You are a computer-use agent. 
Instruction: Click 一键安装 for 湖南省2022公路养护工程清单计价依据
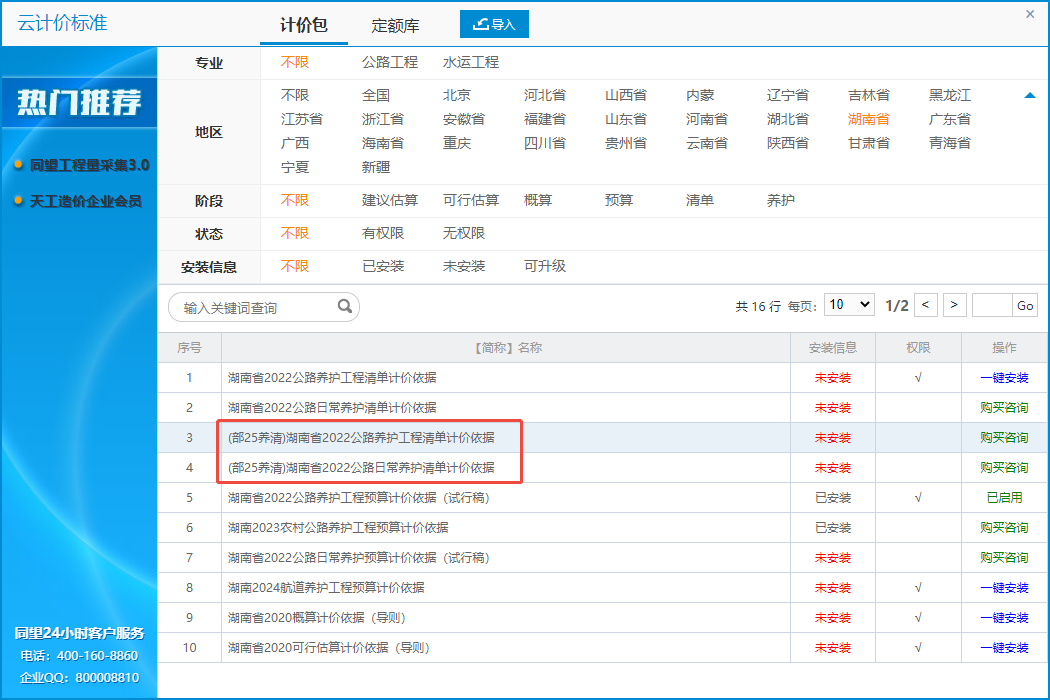1004,378
